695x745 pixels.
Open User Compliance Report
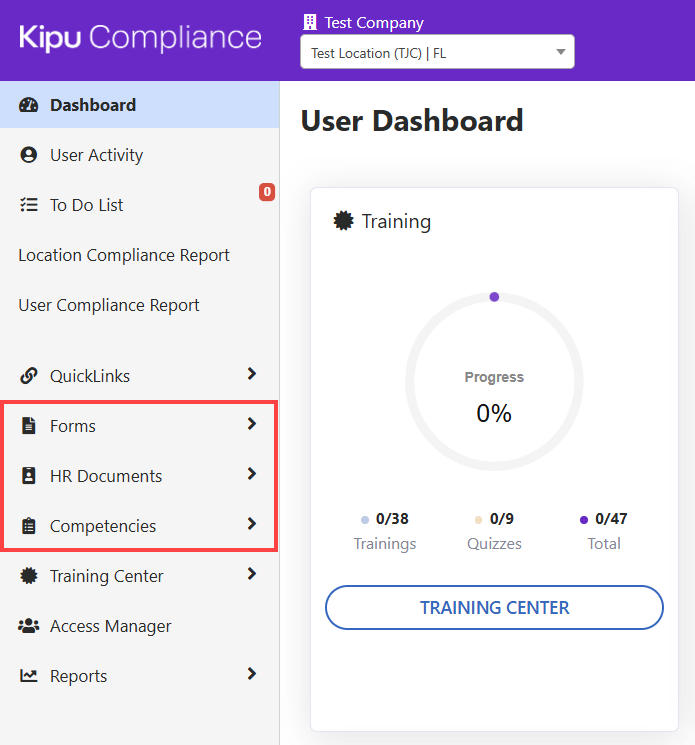109,305
